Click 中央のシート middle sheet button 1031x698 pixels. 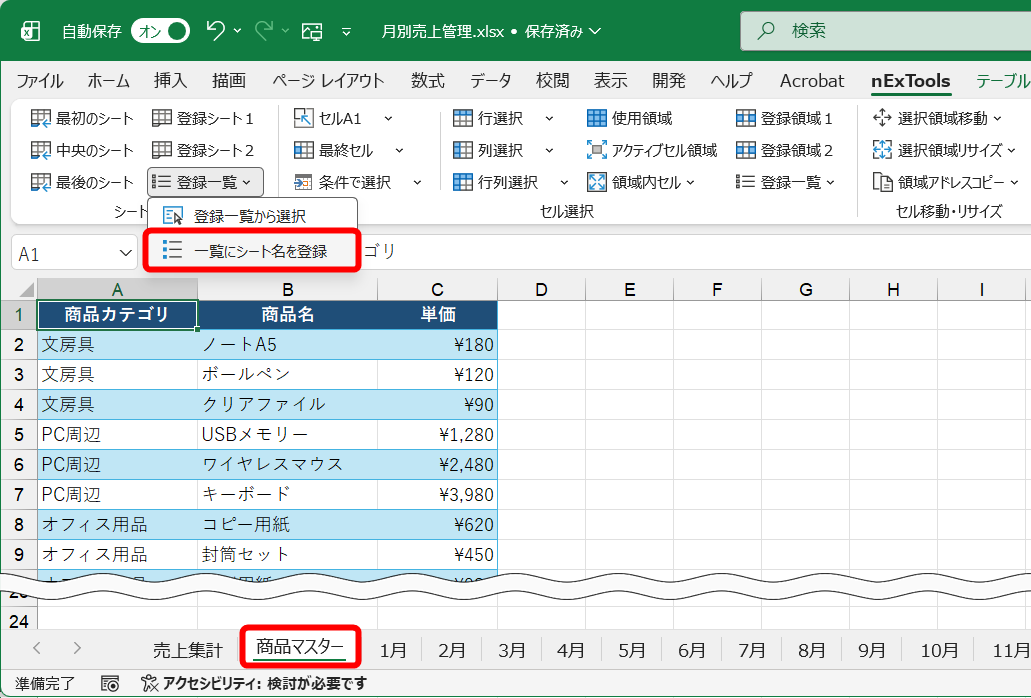pos(82,151)
